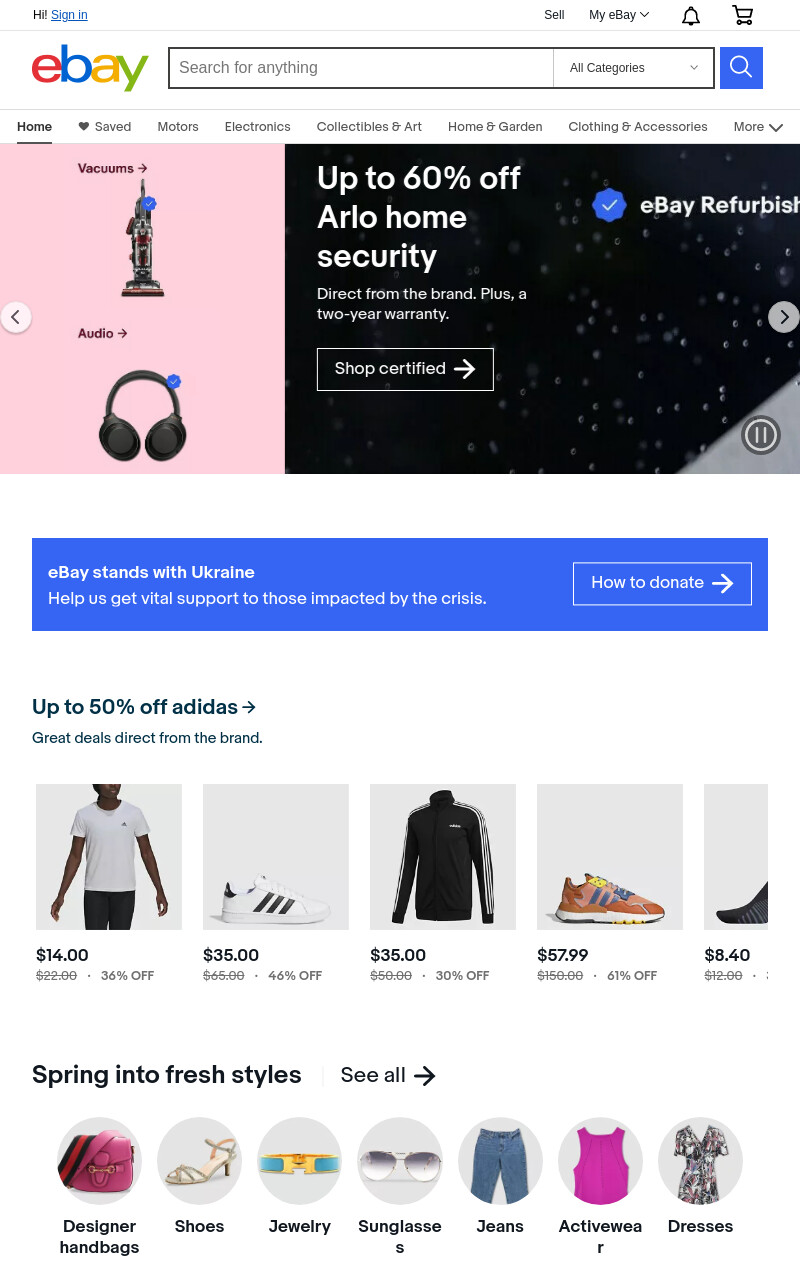This screenshot has height=1280, width=800.
Task: Advance to next carousel slide arrow
Action: coord(784,317)
